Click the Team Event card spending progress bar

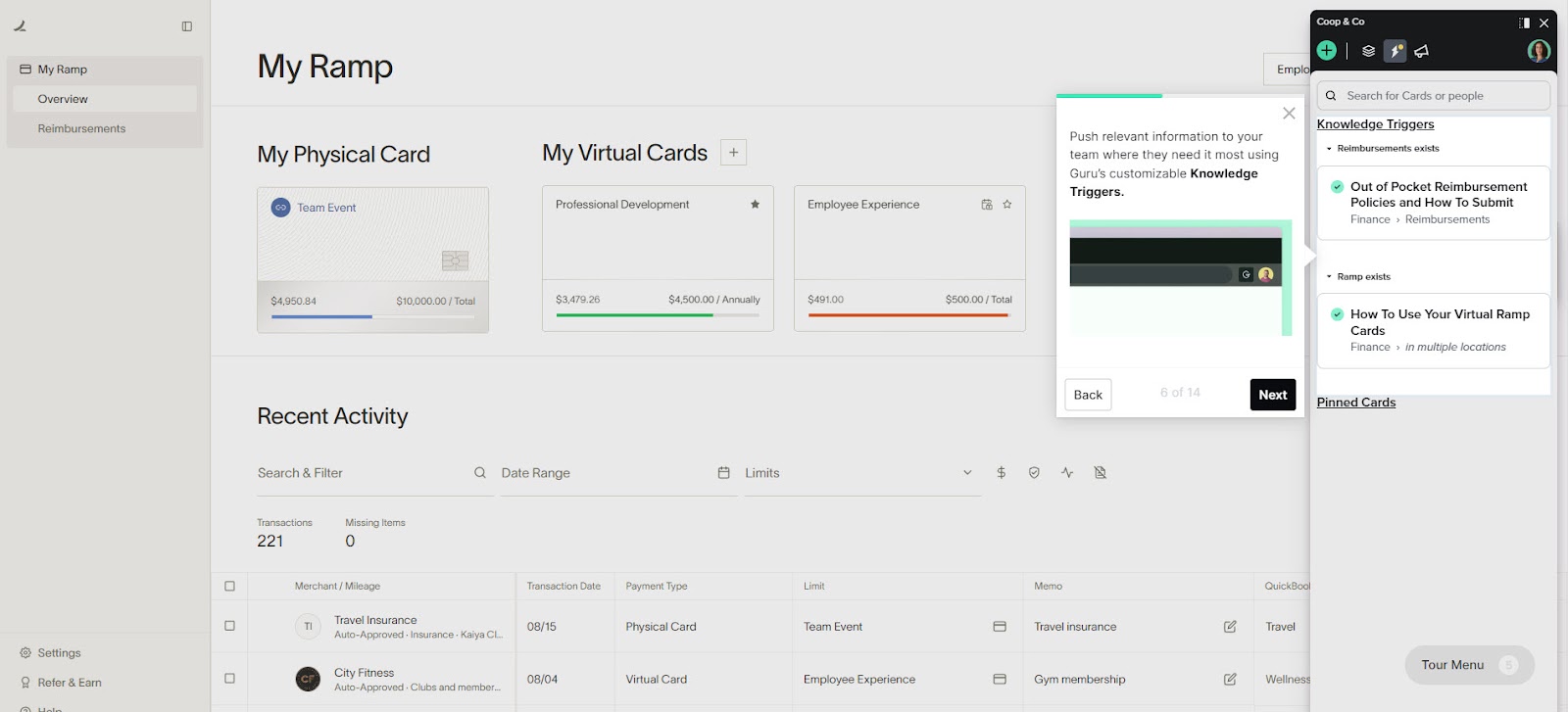372,317
